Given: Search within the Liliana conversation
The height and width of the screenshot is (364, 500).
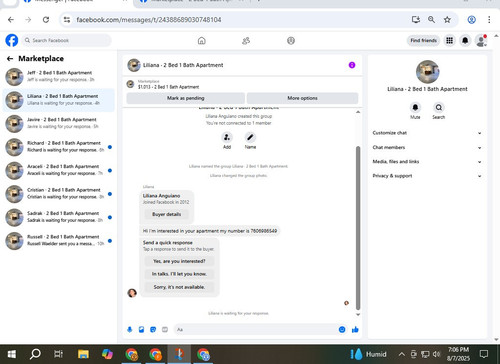Looking at the screenshot, I should pos(439,107).
